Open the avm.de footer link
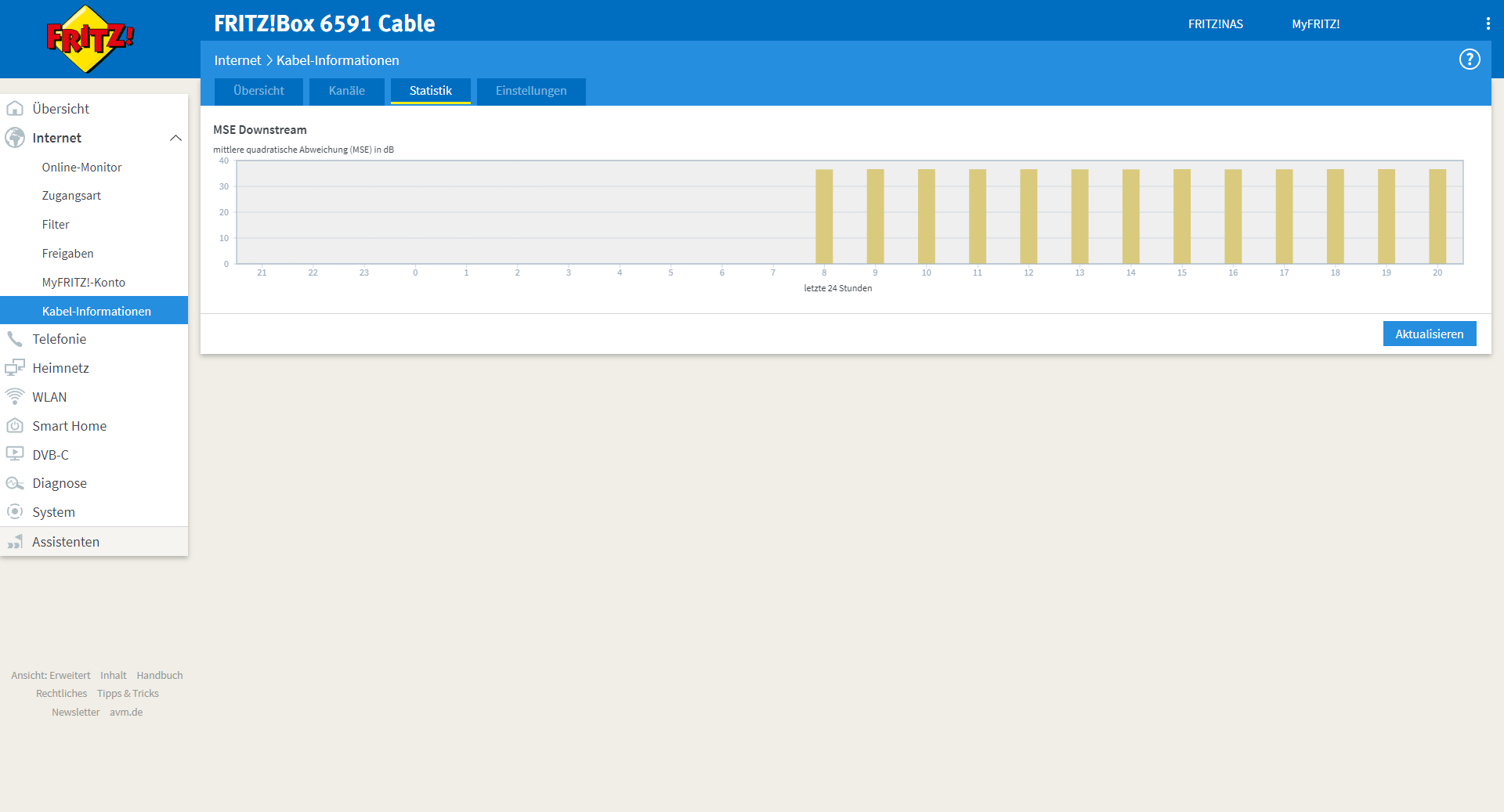The height and width of the screenshot is (812, 1504). [x=126, y=712]
